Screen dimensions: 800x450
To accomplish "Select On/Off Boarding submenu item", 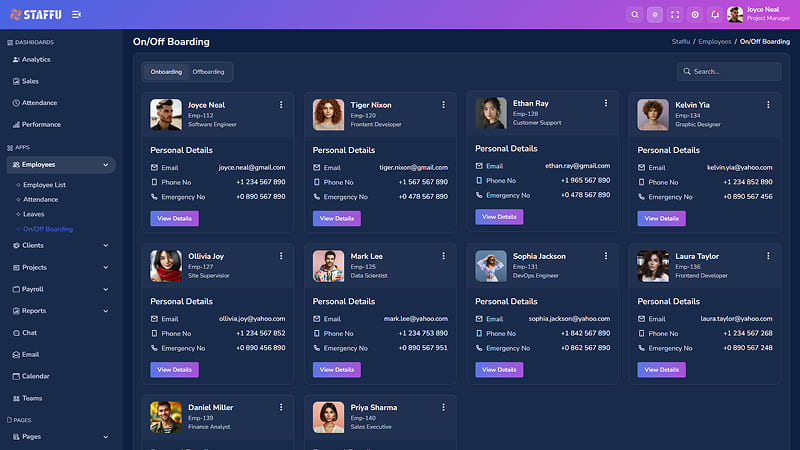I will click(47, 229).
